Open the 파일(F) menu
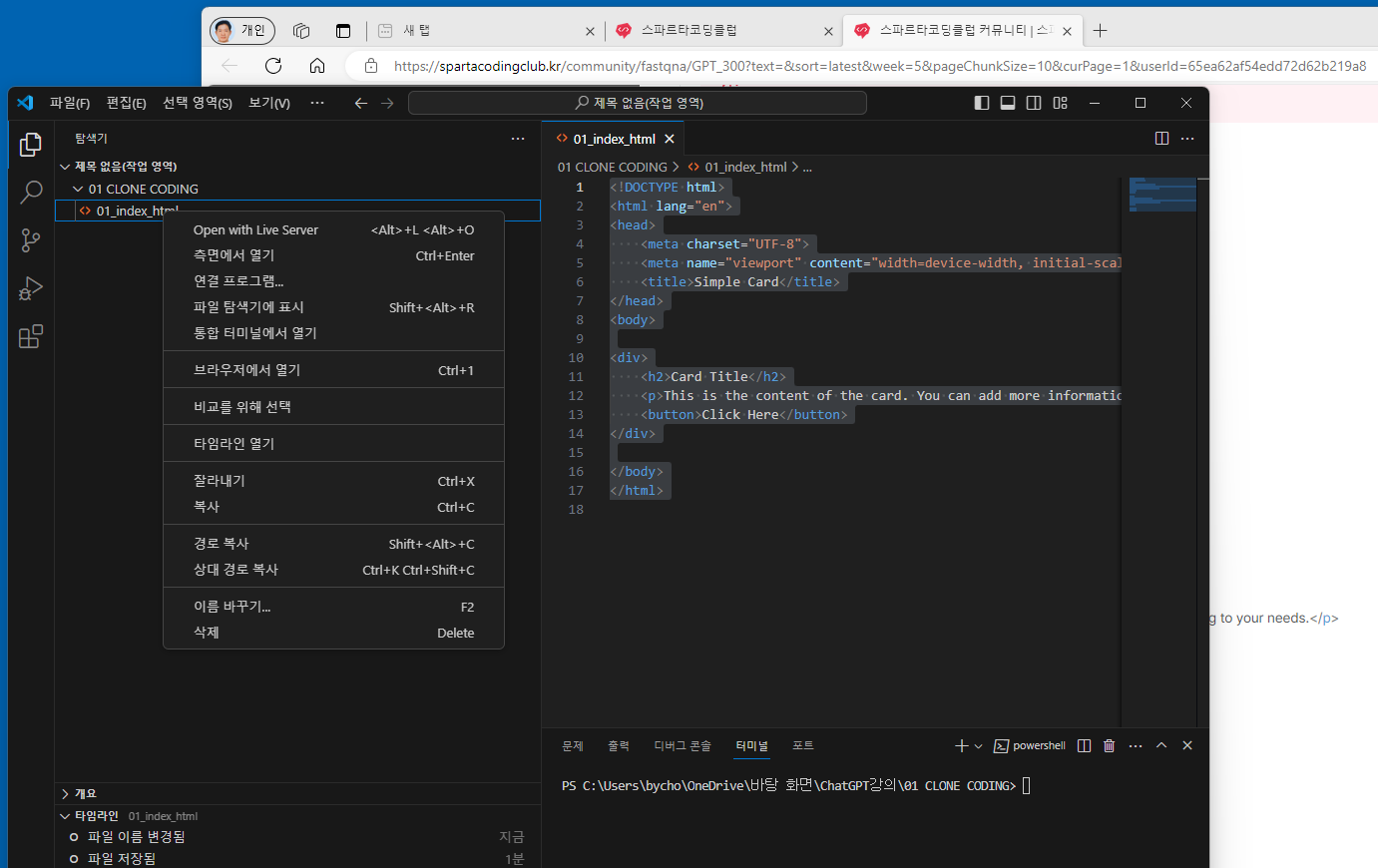 [70, 103]
